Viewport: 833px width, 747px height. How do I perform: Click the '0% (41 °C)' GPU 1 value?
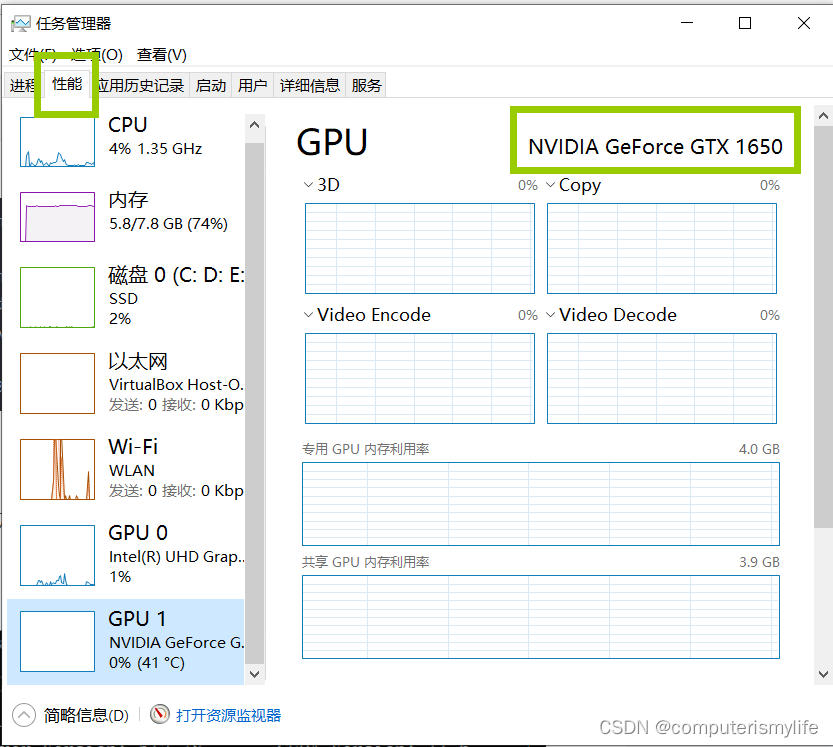[147, 663]
